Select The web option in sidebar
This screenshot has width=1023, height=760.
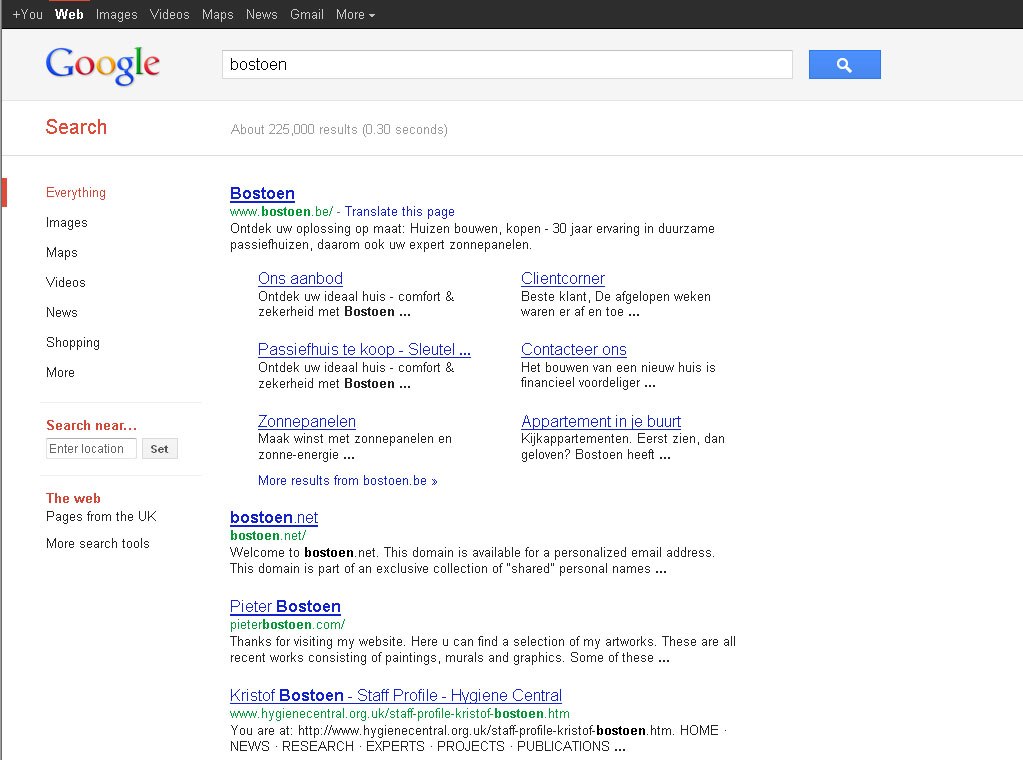pos(73,498)
